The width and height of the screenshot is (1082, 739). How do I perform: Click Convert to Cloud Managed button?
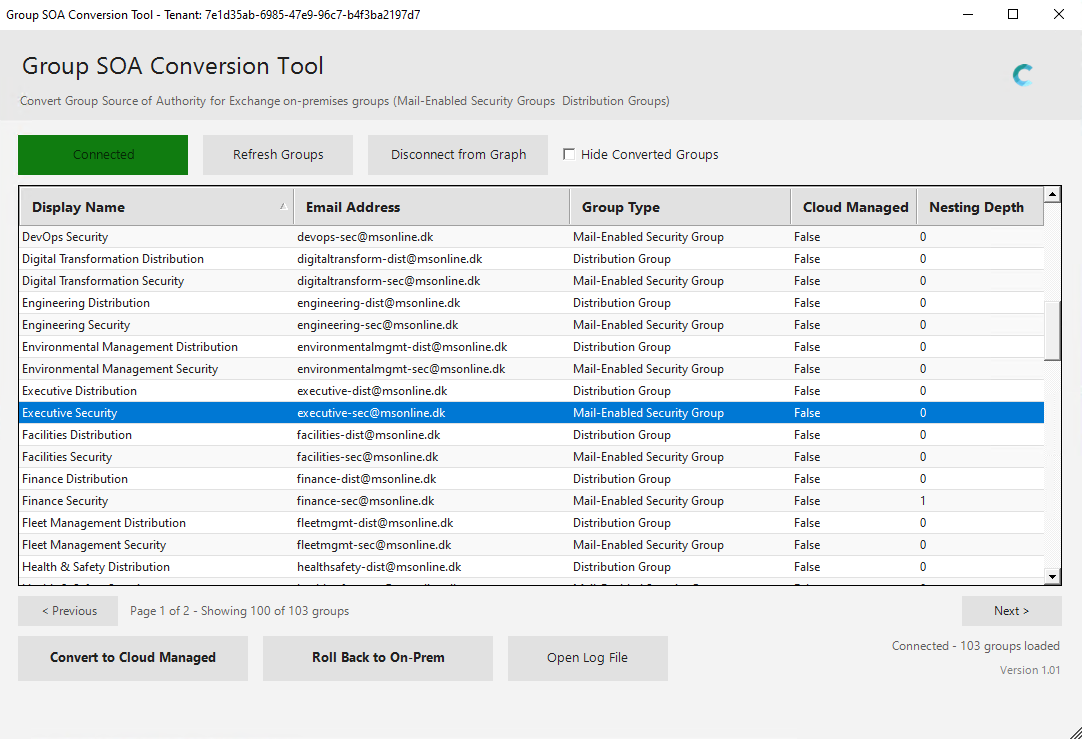click(x=133, y=658)
